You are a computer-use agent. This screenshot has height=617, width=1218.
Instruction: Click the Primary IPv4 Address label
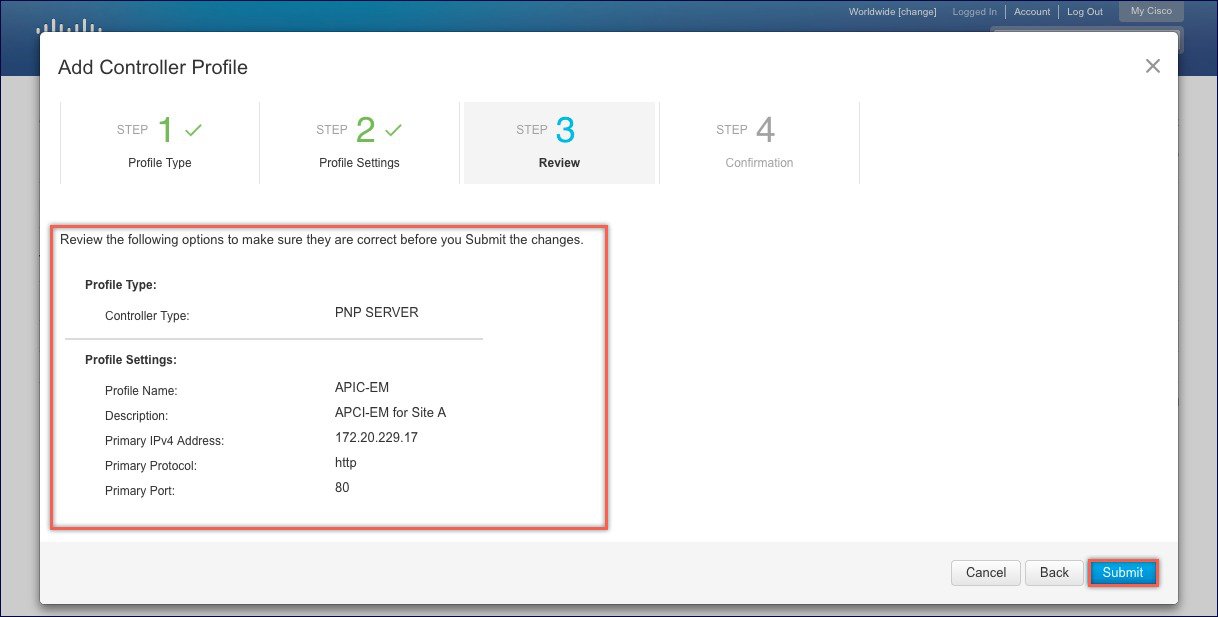tap(164, 441)
